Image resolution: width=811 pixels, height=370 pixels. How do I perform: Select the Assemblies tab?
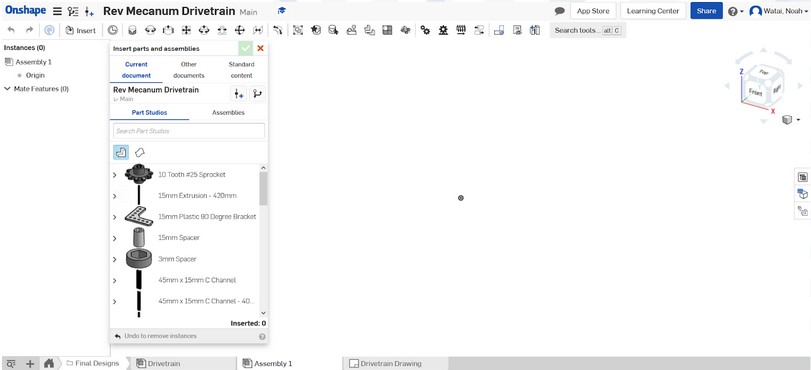click(228, 112)
